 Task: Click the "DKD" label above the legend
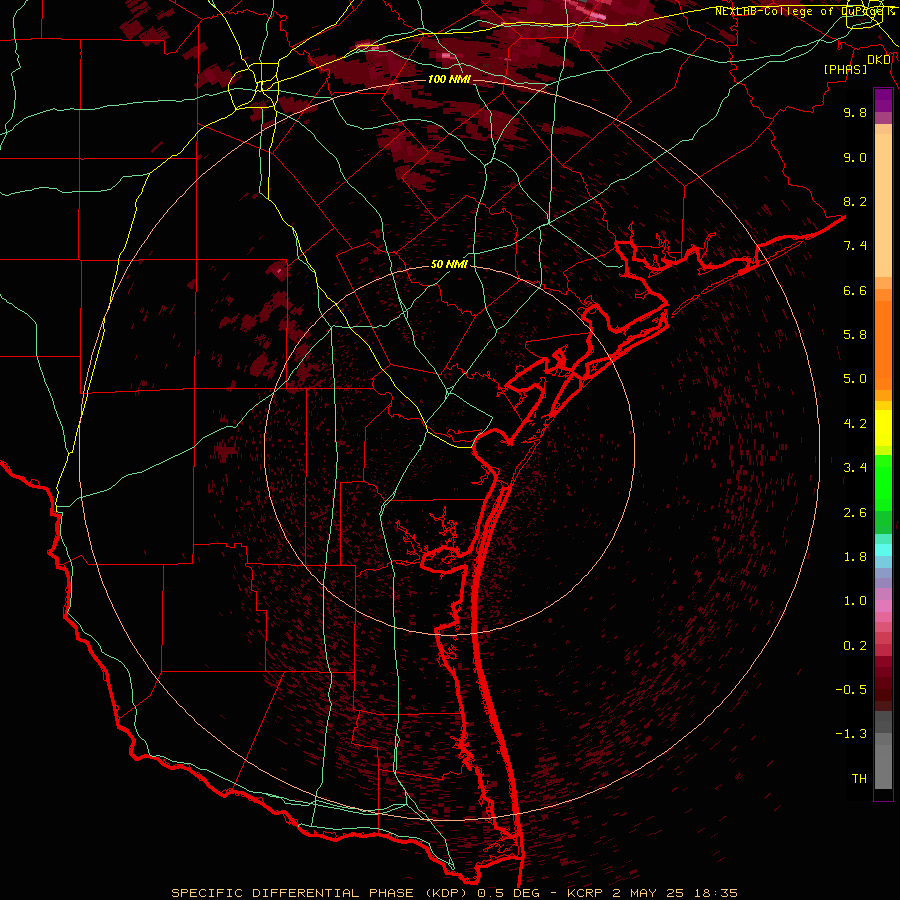879,60
